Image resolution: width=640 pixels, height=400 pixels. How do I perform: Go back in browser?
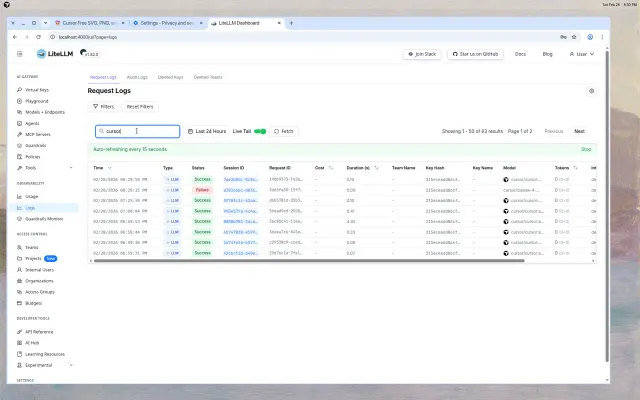coord(15,37)
